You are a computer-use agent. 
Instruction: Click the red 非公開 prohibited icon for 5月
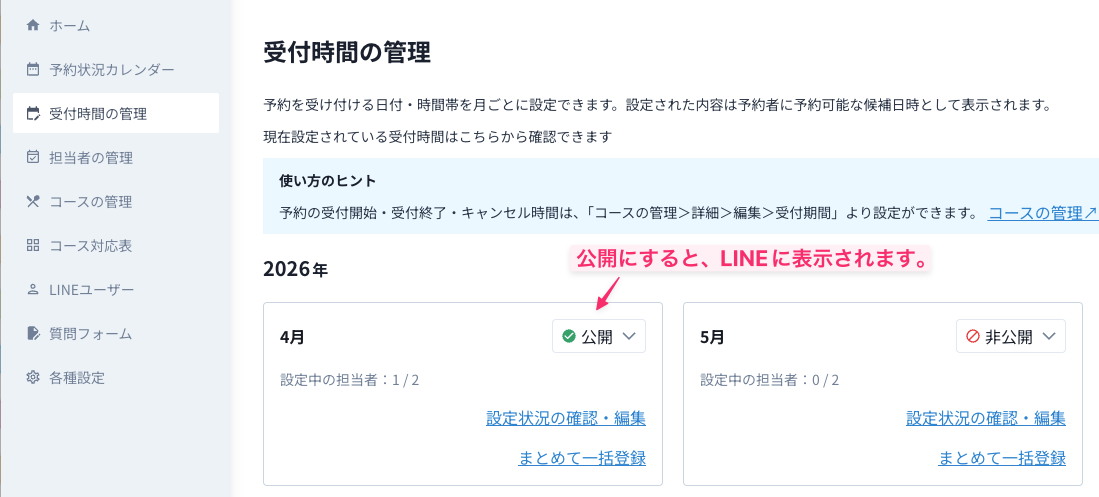click(973, 337)
